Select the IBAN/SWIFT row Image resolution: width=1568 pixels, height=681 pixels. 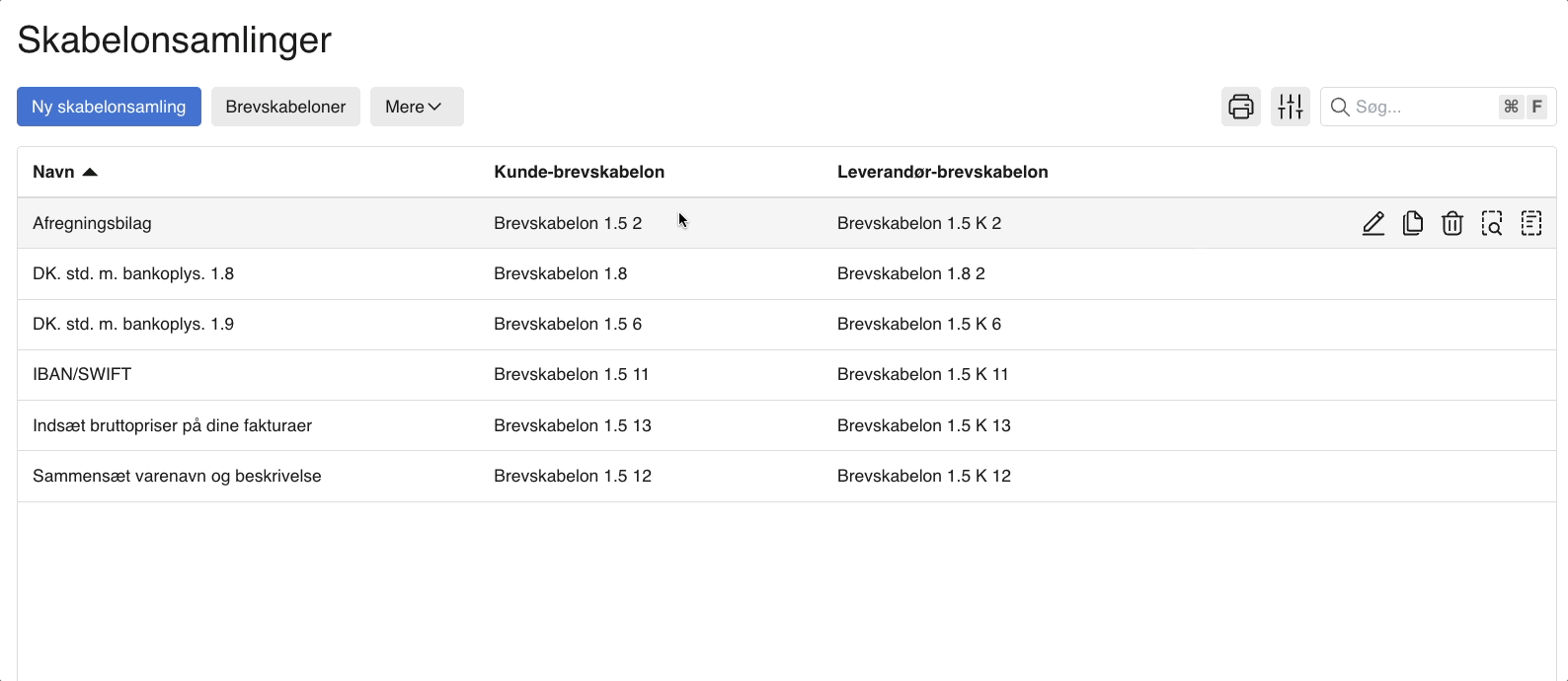tap(83, 374)
